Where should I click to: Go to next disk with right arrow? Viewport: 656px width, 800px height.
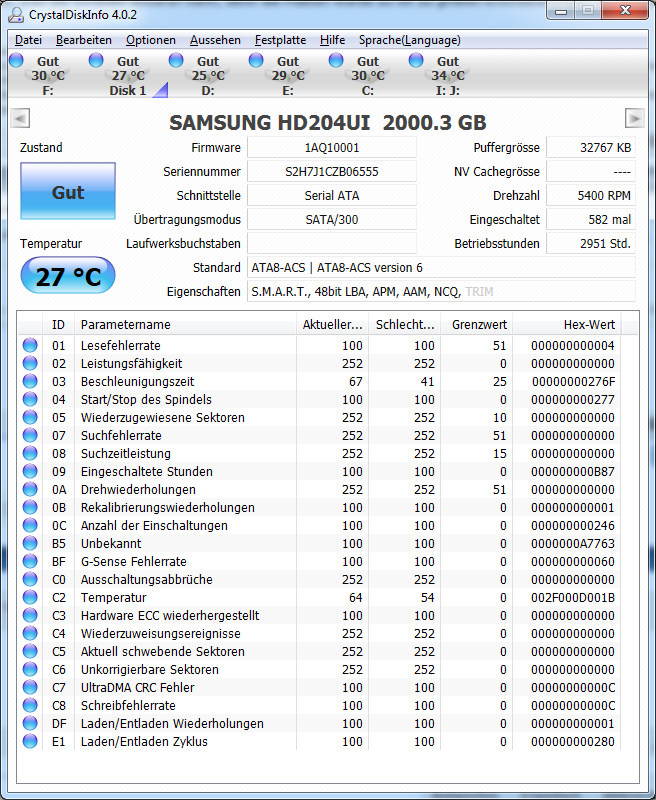point(634,118)
